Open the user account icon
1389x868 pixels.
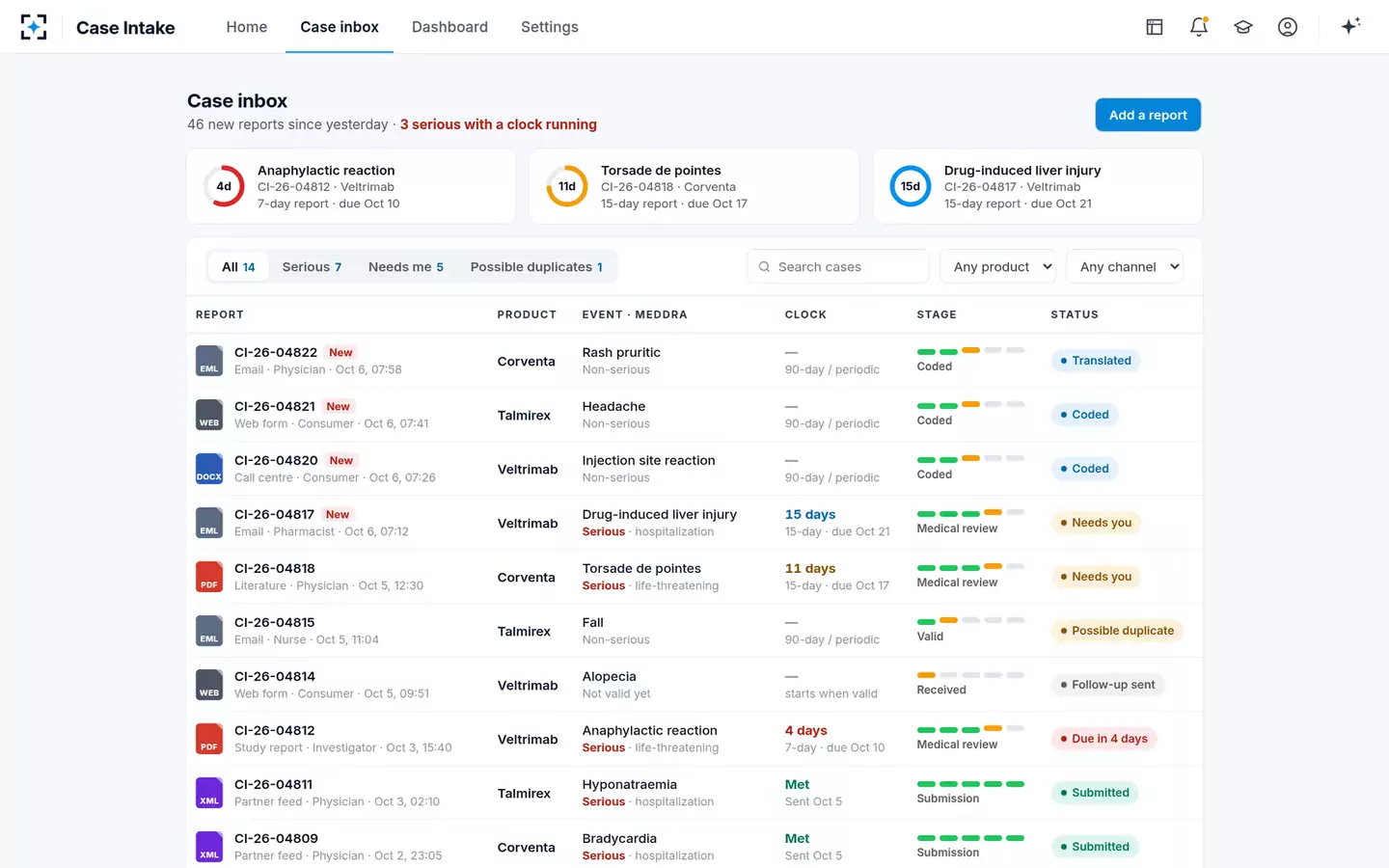[1288, 27]
